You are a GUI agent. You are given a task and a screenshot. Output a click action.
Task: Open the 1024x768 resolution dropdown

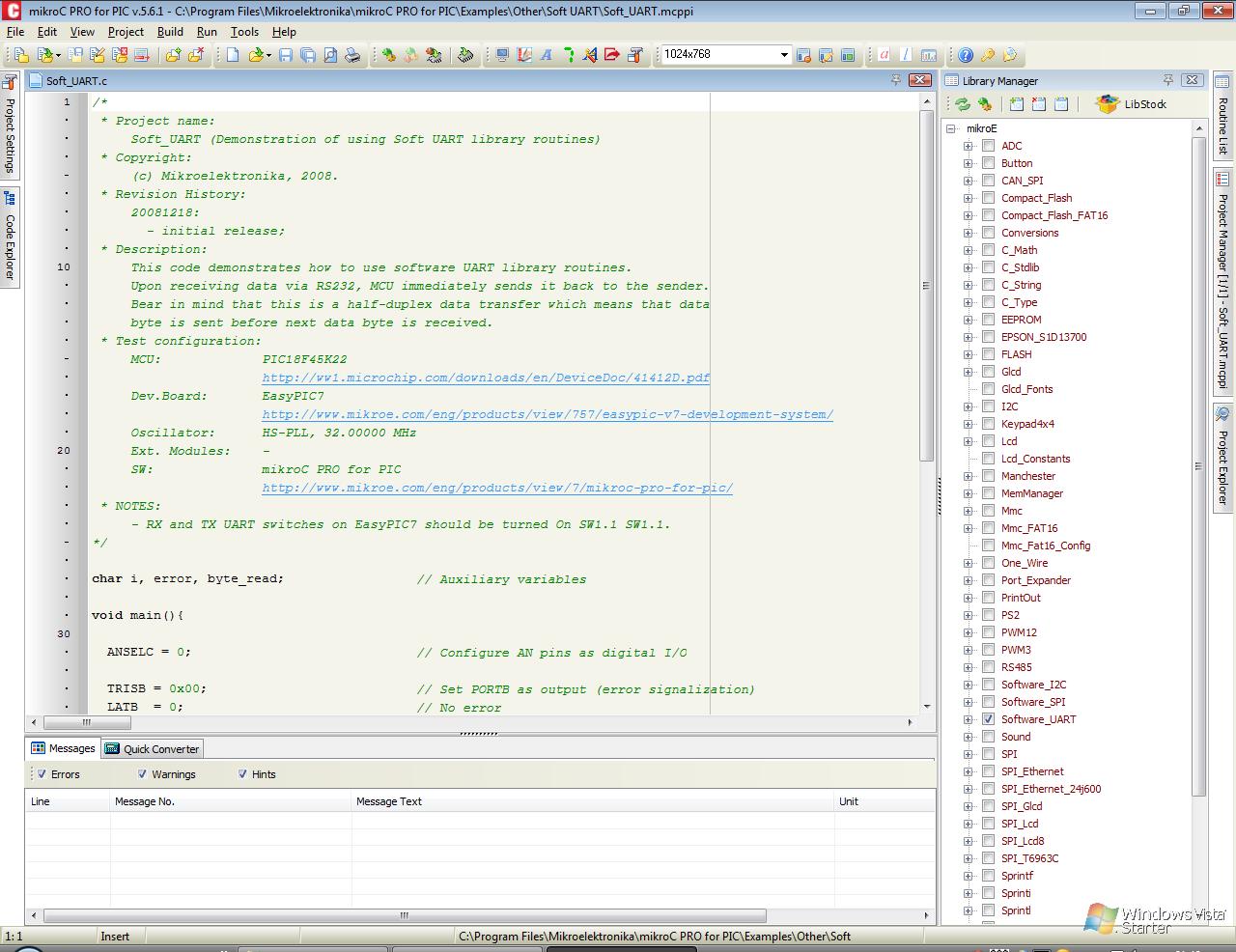(784, 54)
